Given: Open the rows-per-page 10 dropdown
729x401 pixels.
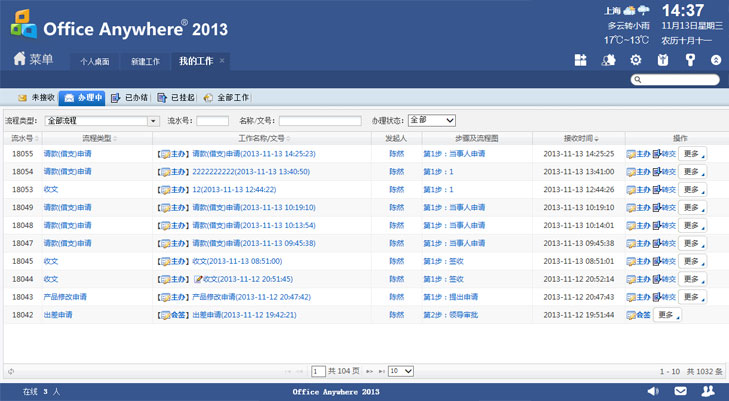Looking at the screenshot, I should coord(401,371).
